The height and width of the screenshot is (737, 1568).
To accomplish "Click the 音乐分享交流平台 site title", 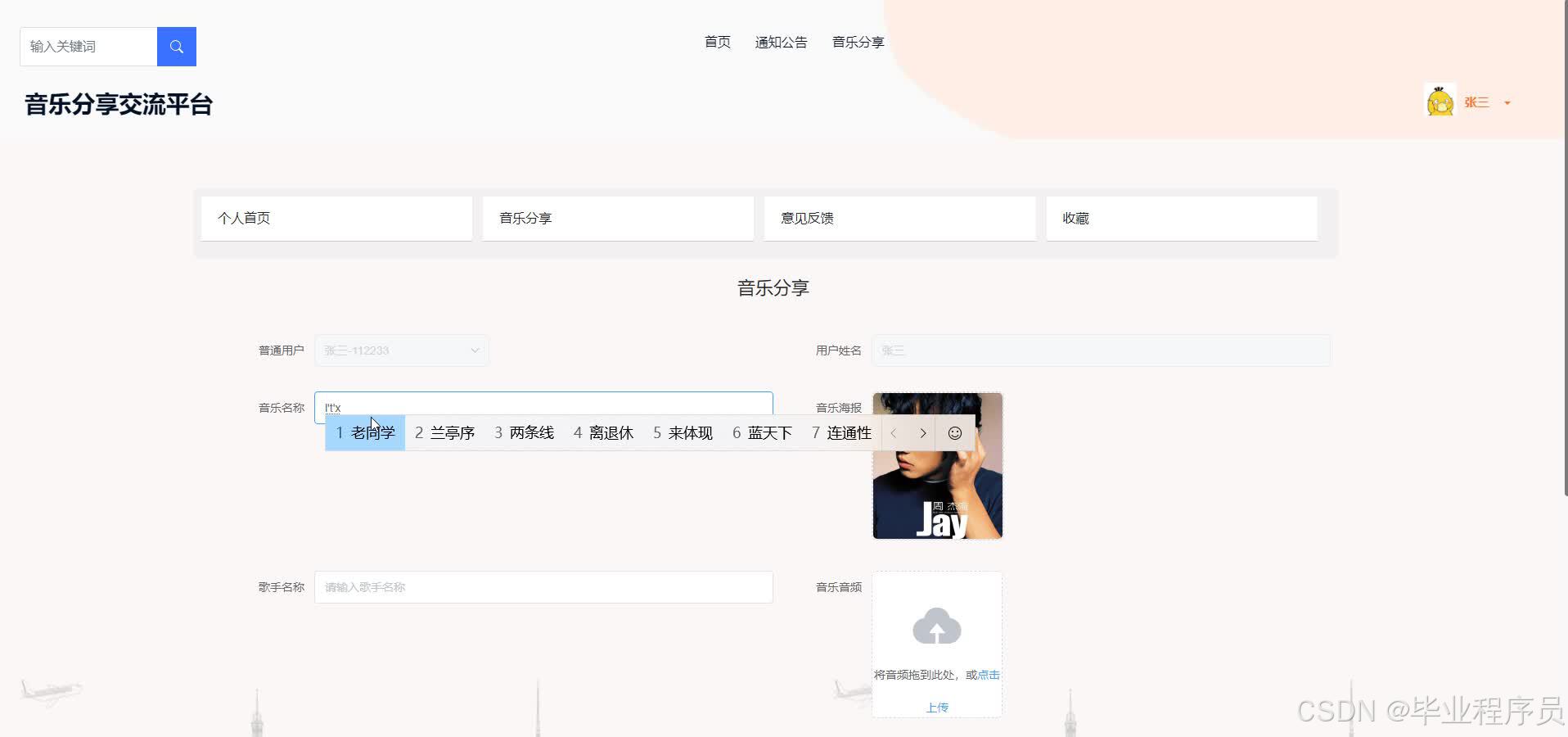I will point(119,104).
